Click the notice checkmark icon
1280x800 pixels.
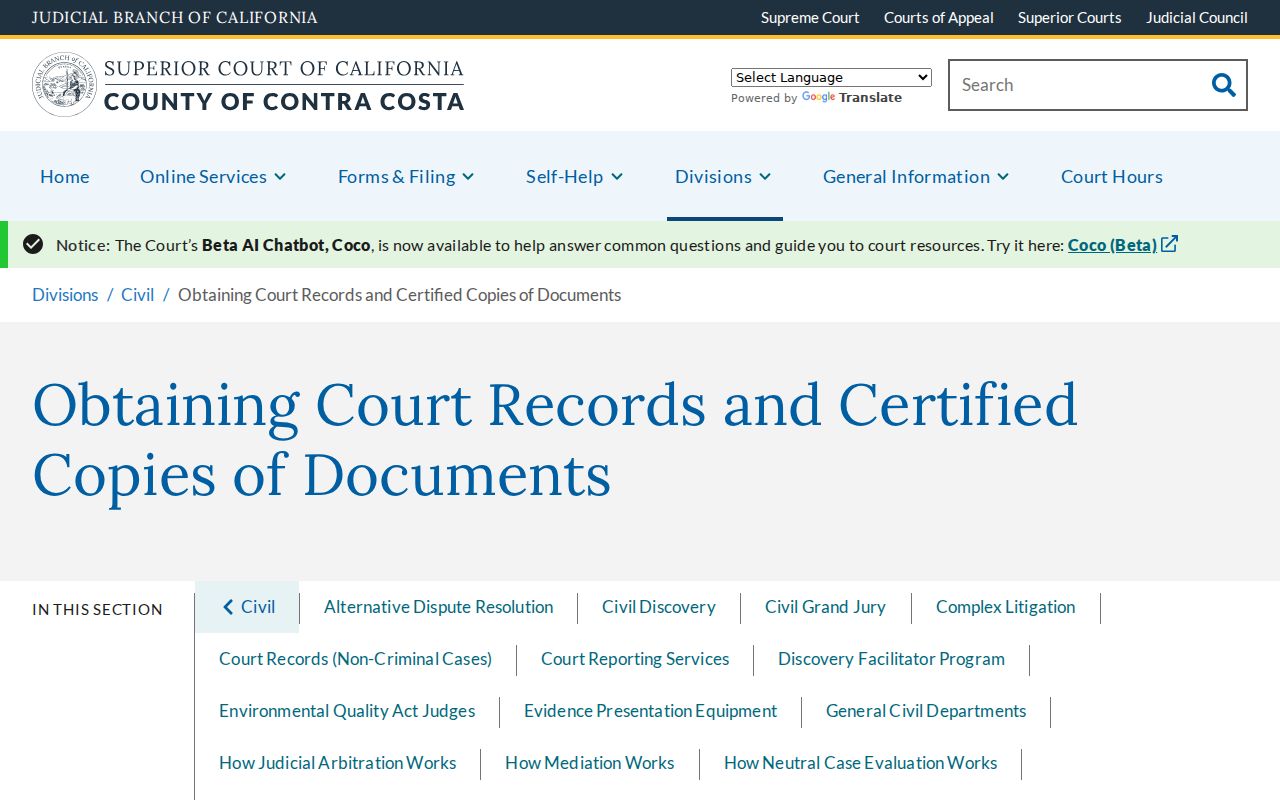click(33, 244)
